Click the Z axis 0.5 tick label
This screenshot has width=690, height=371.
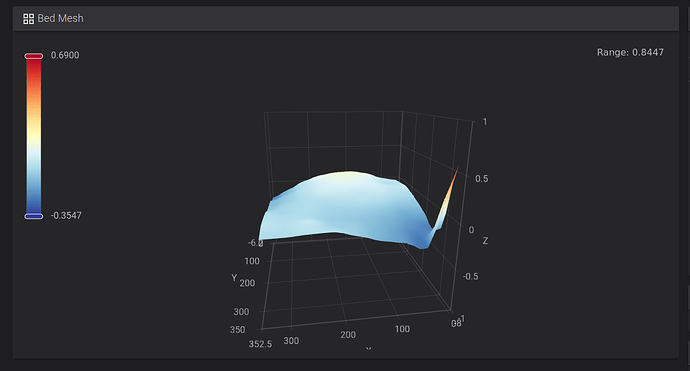point(481,179)
